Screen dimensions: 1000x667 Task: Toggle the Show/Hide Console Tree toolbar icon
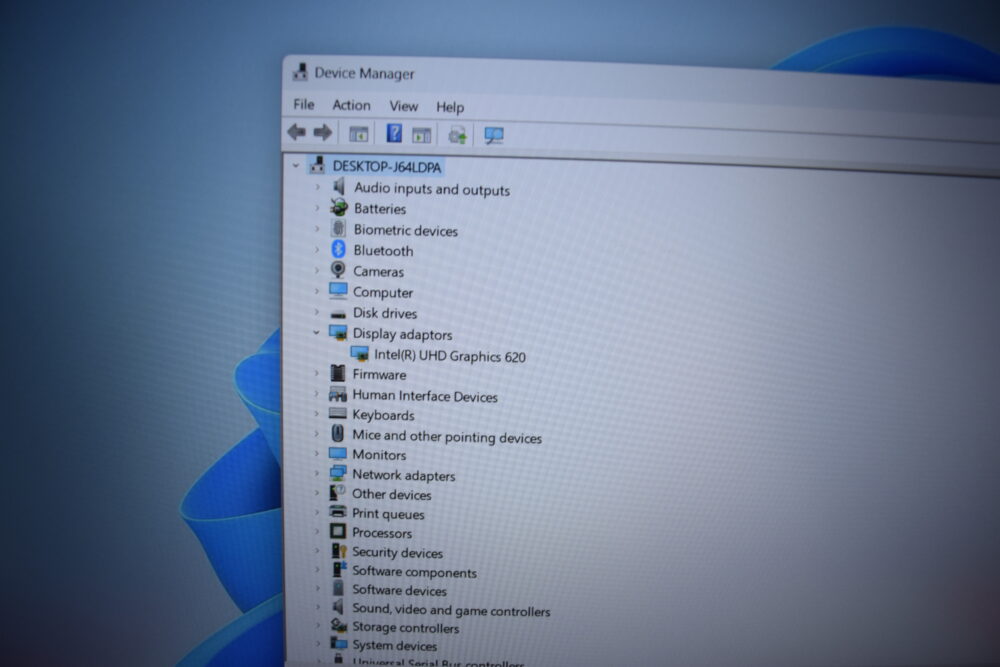[x=358, y=134]
